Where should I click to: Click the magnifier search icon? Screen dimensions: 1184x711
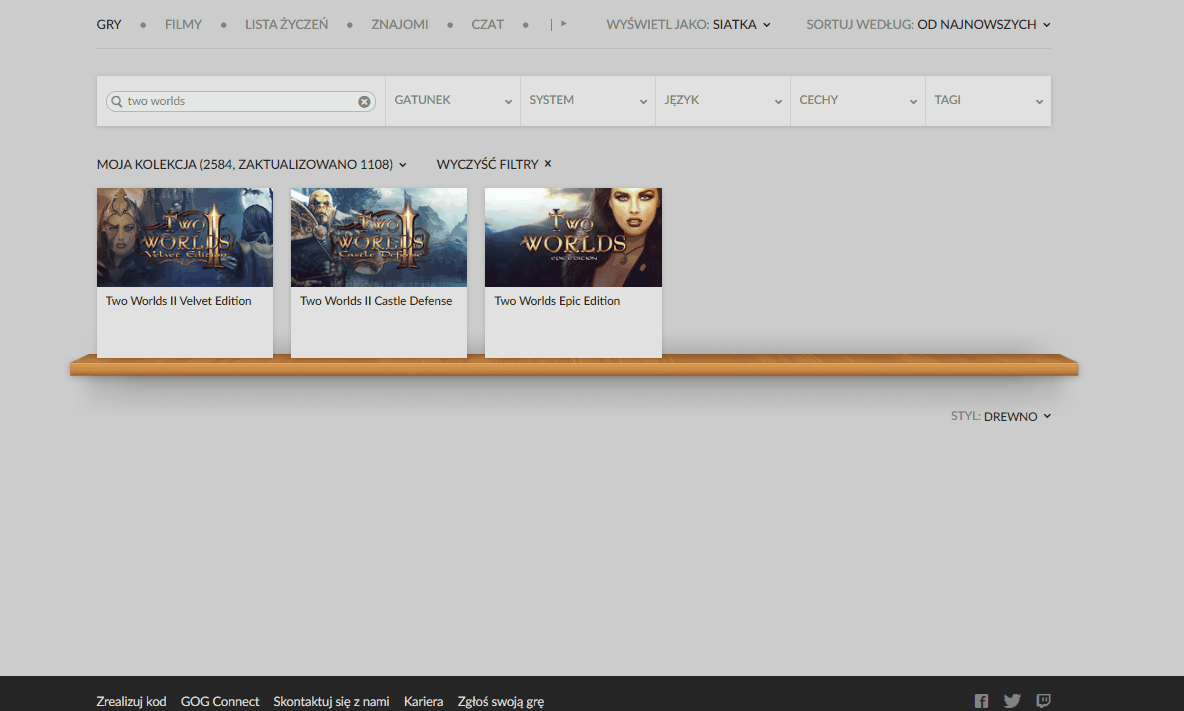pos(117,101)
